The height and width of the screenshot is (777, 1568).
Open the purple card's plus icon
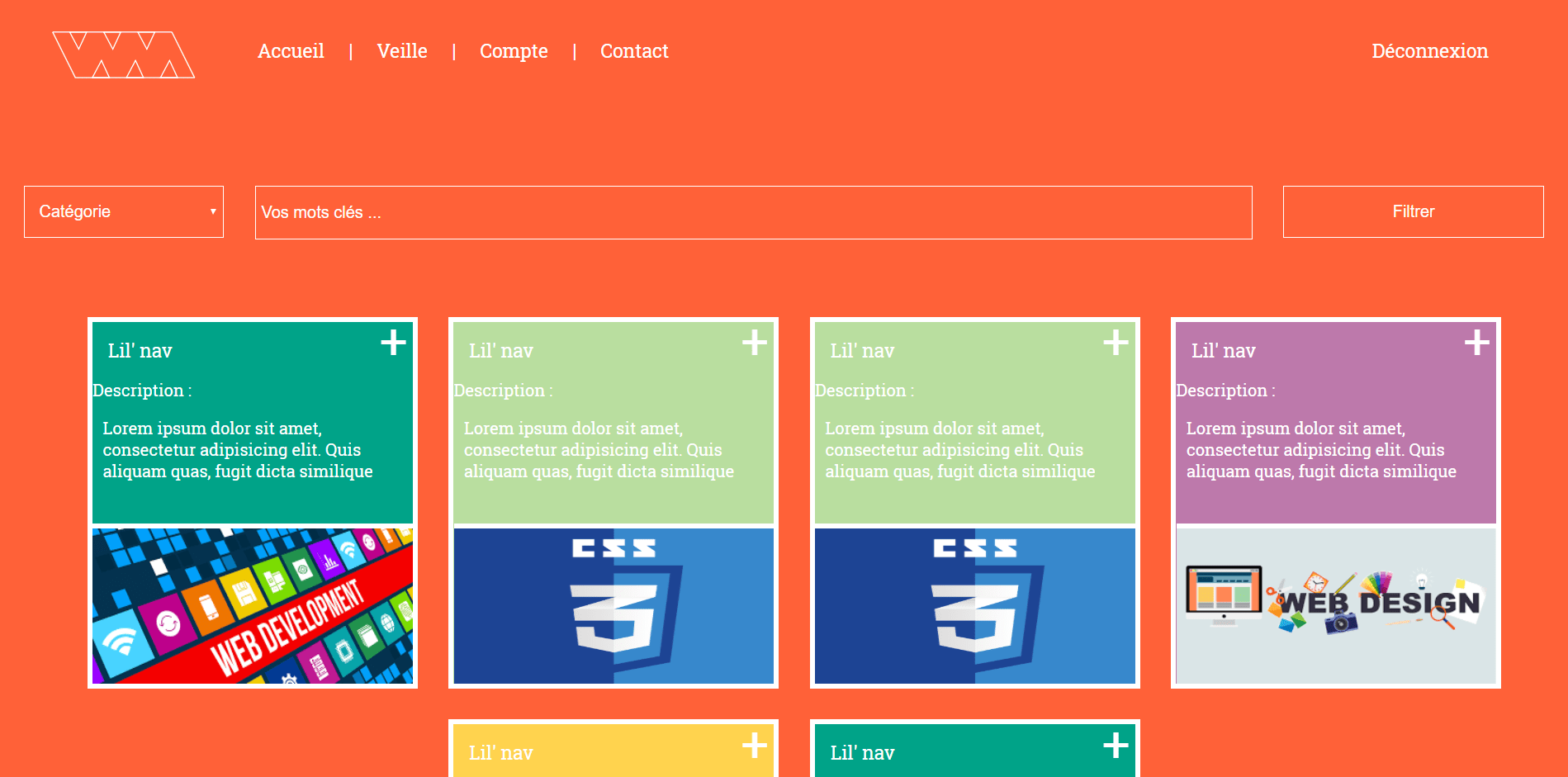(x=1476, y=342)
